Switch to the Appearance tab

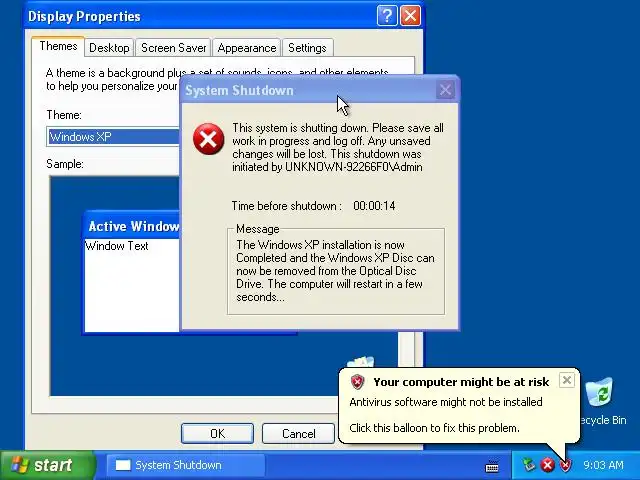247,48
